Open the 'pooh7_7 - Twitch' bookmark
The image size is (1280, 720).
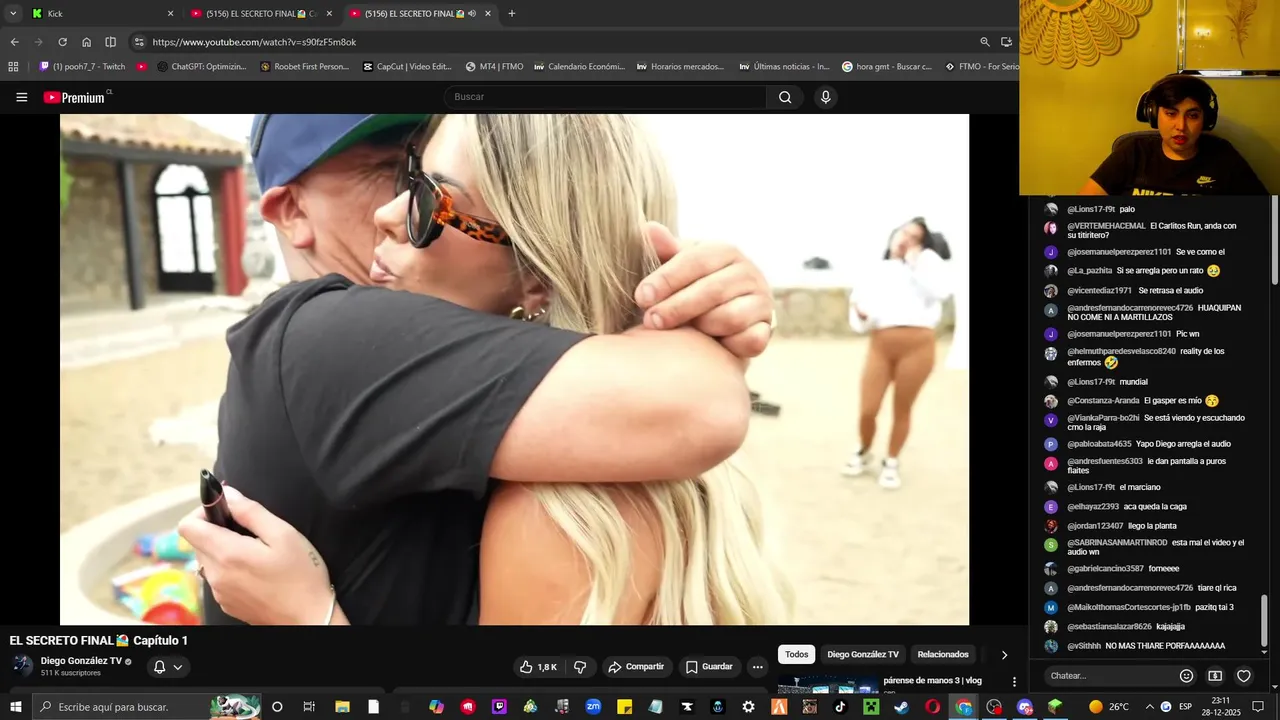pos(82,67)
